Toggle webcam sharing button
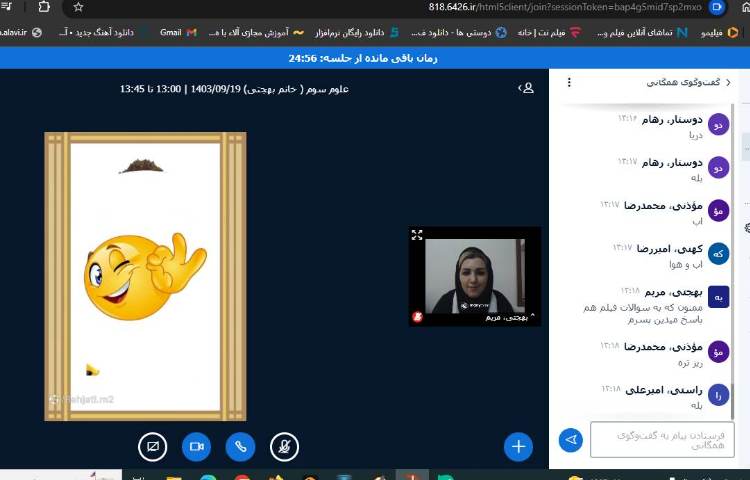This screenshot has width=750, height=480. (x=197, y=446)
